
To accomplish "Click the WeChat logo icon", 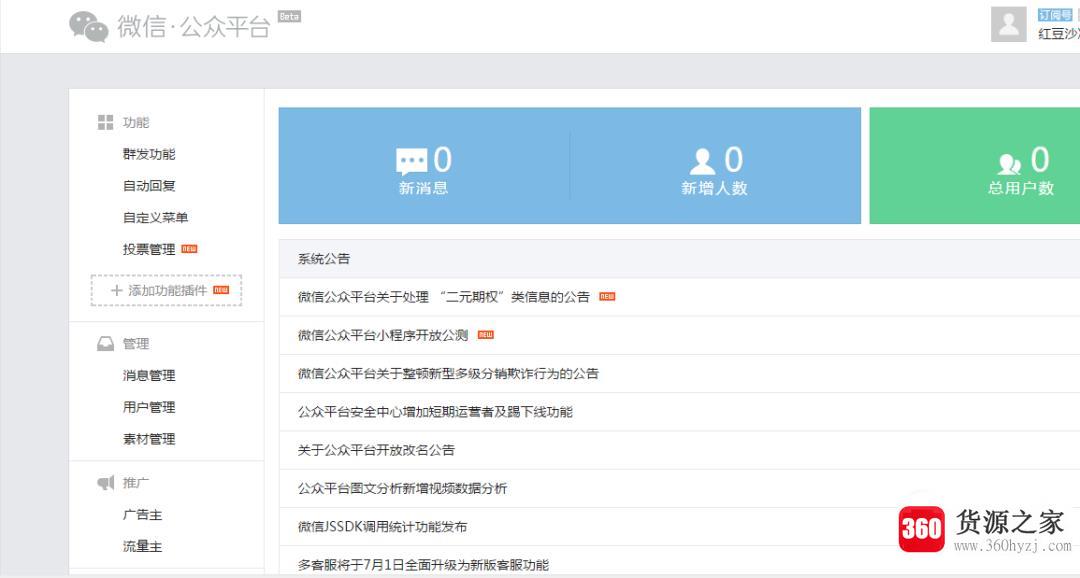I will tap(88, 26).
